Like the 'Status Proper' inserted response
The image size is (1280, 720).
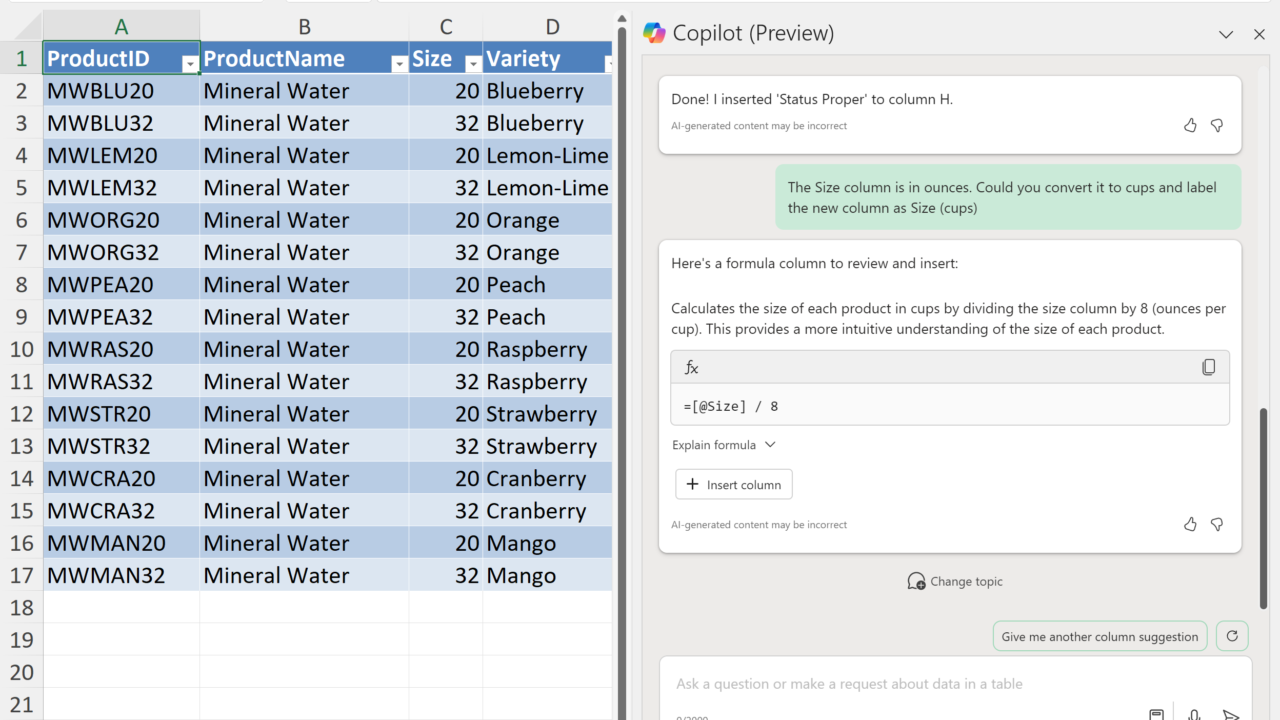(x=1190, y=125)
